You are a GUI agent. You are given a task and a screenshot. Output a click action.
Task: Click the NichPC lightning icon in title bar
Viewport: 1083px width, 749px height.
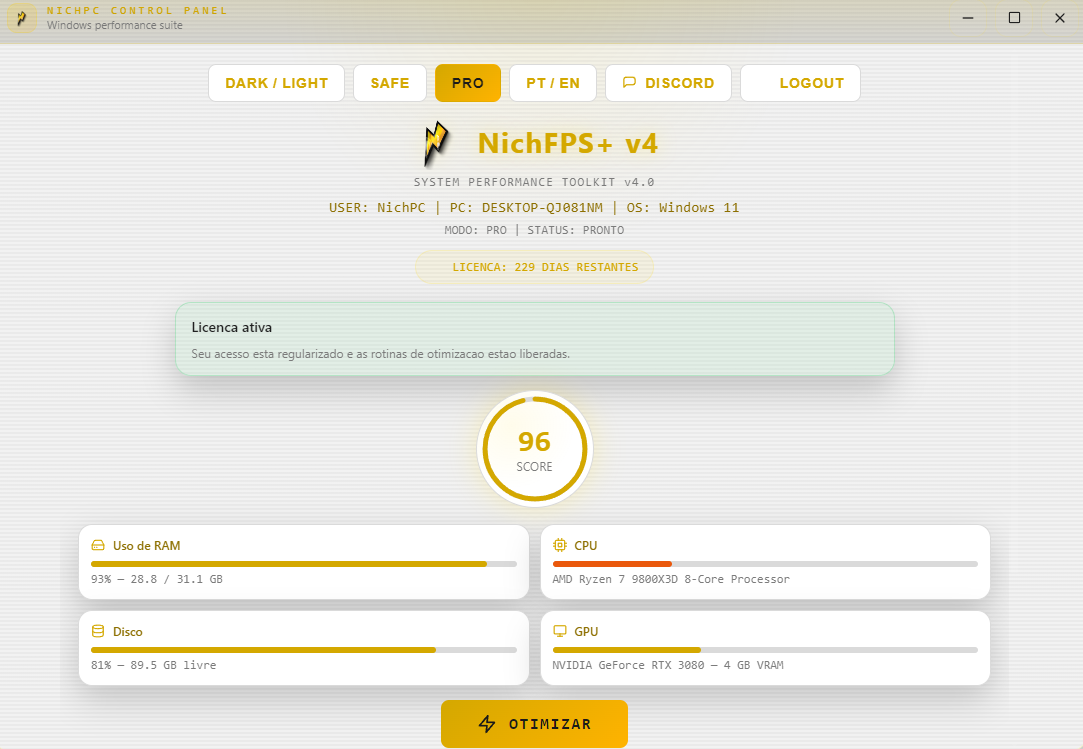pyautogui.click(x=21, y=18)
